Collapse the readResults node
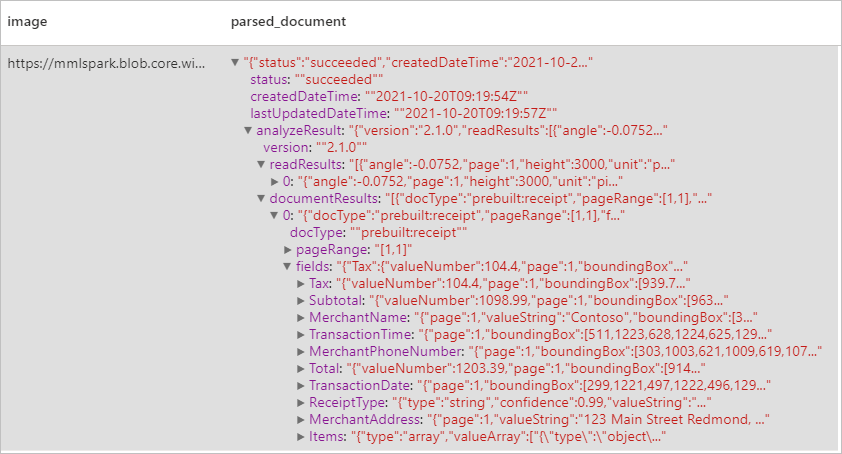842x454 pixels. point(261,164)
